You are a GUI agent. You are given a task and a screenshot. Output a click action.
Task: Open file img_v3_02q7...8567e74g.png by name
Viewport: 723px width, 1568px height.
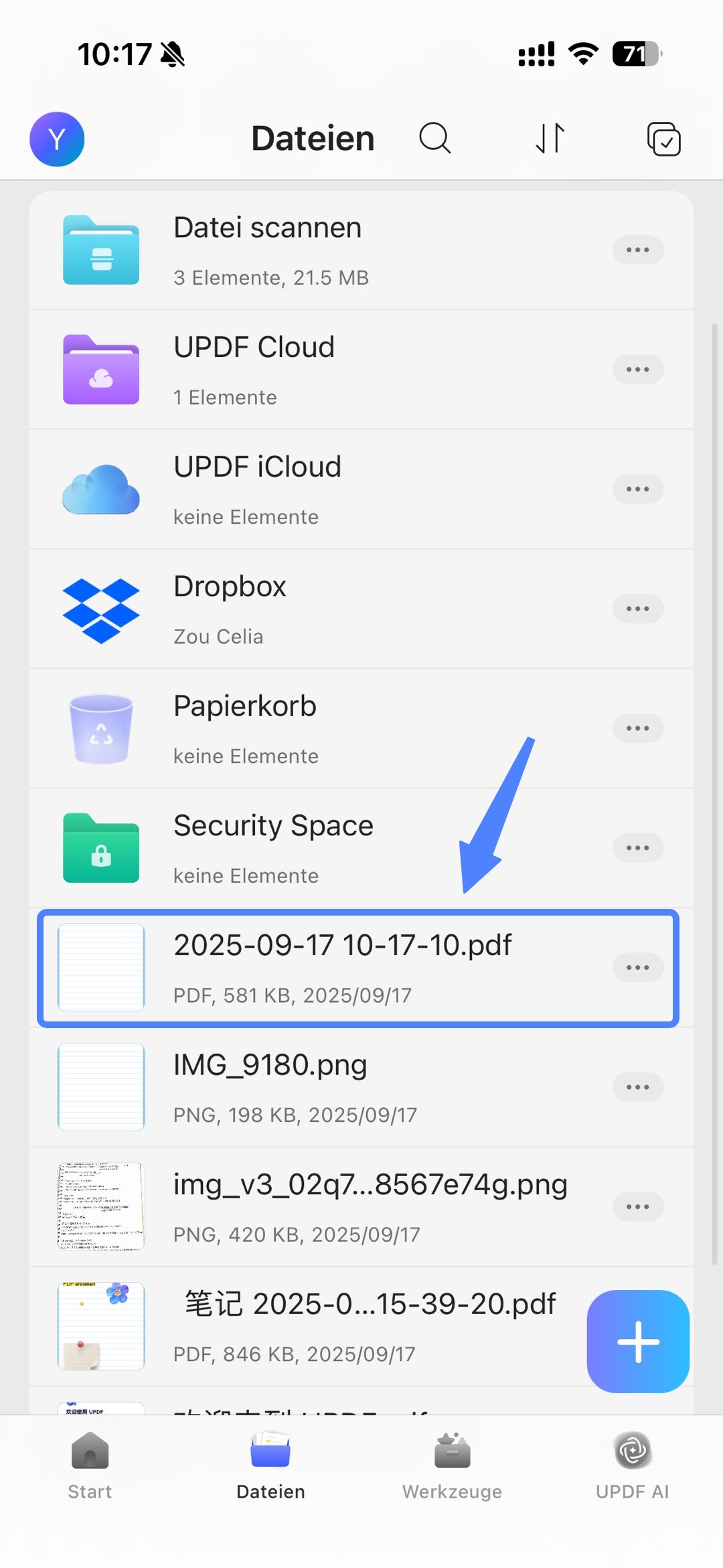370,1185
